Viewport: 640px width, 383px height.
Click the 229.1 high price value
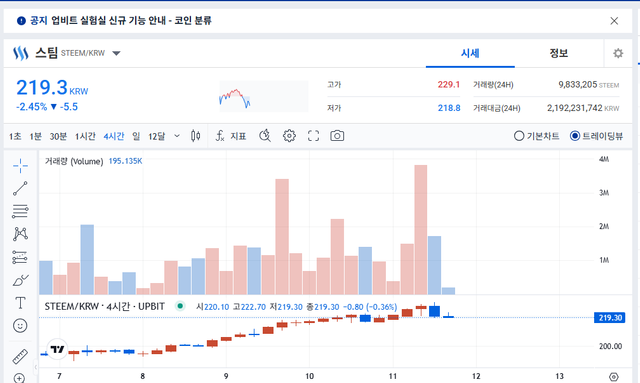[x=449, y=85]
